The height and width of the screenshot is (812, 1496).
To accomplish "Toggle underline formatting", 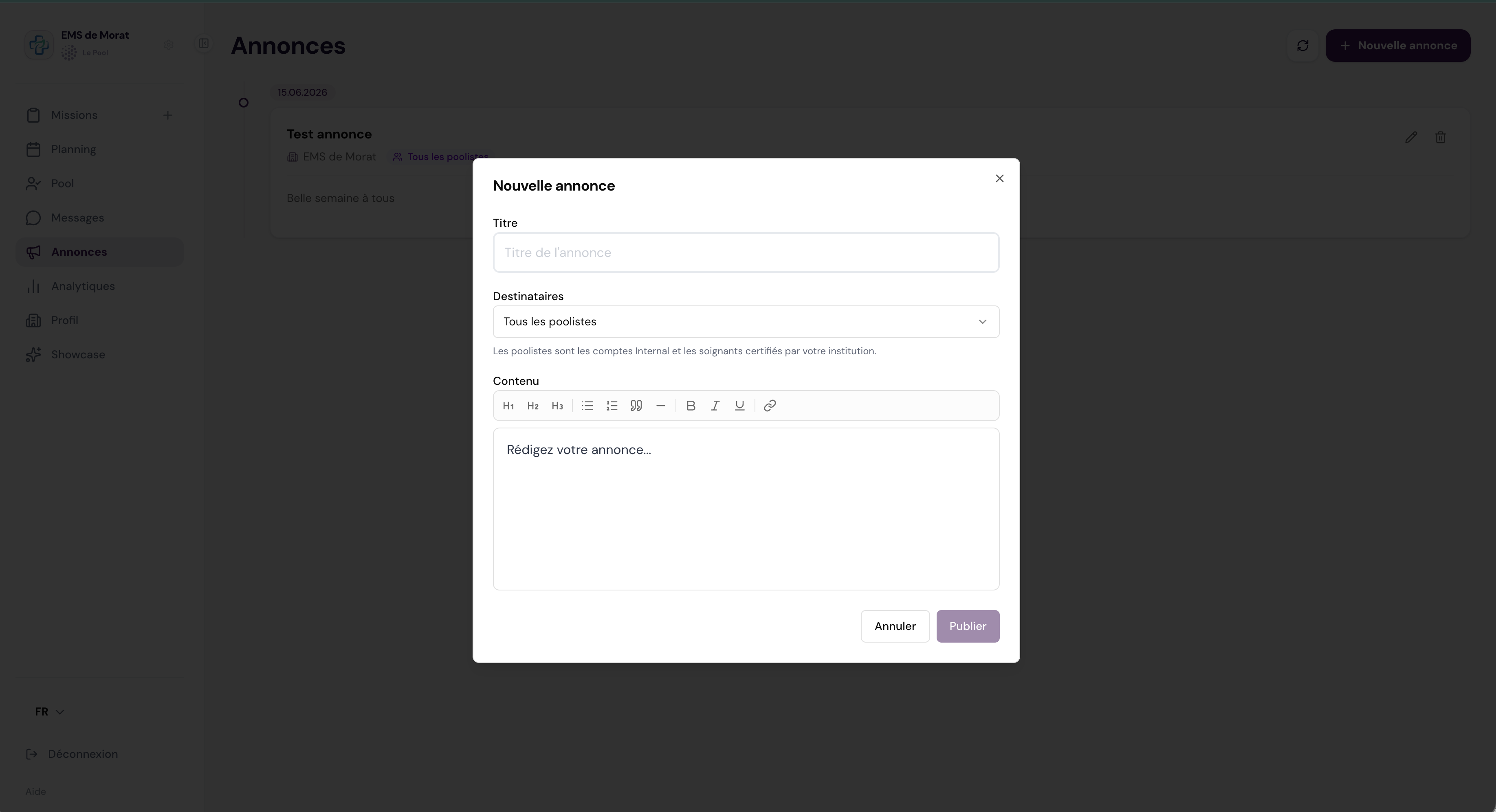I will tap(739, 406).
